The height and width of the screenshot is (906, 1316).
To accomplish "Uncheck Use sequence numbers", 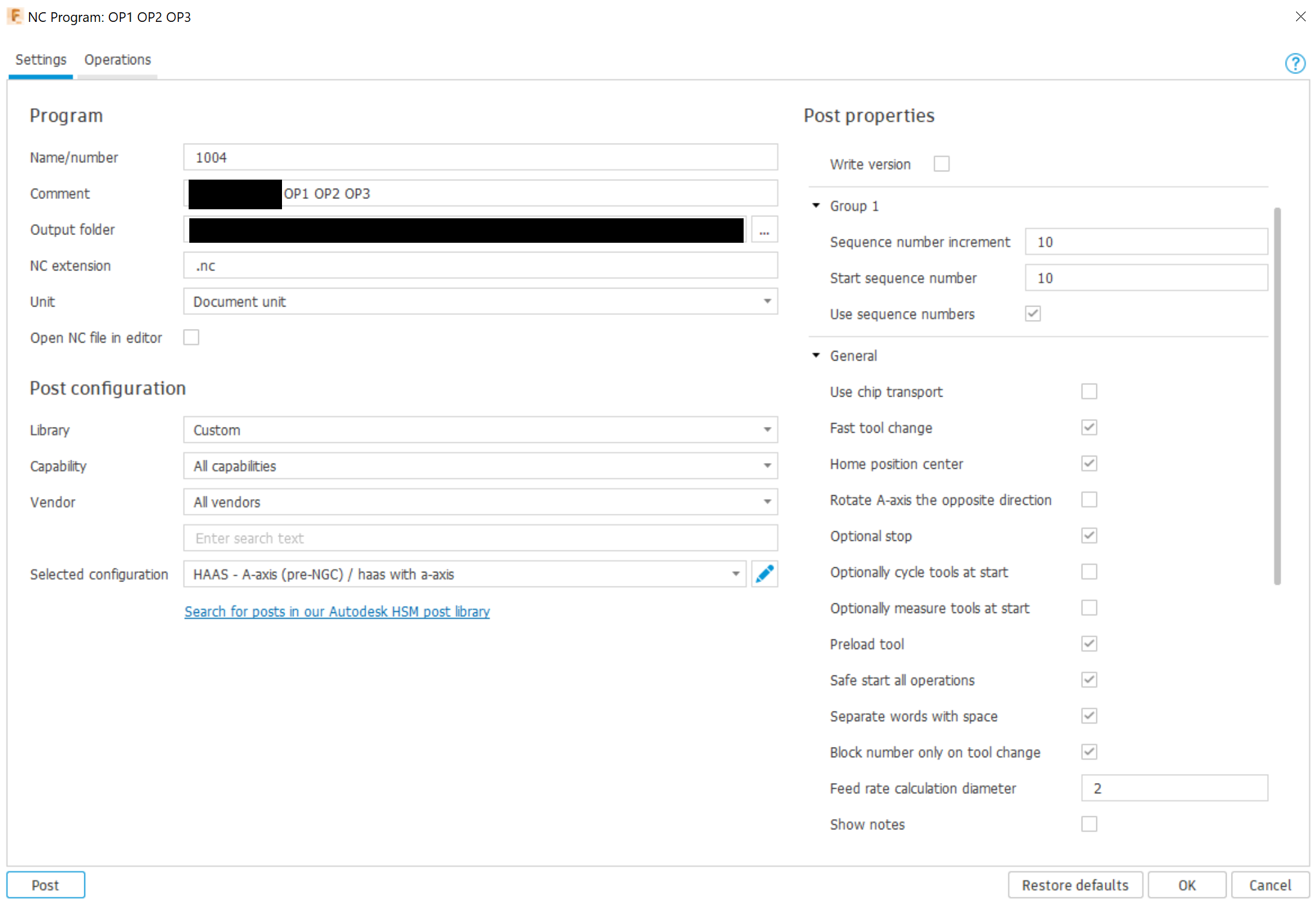I will [1032, 314].
